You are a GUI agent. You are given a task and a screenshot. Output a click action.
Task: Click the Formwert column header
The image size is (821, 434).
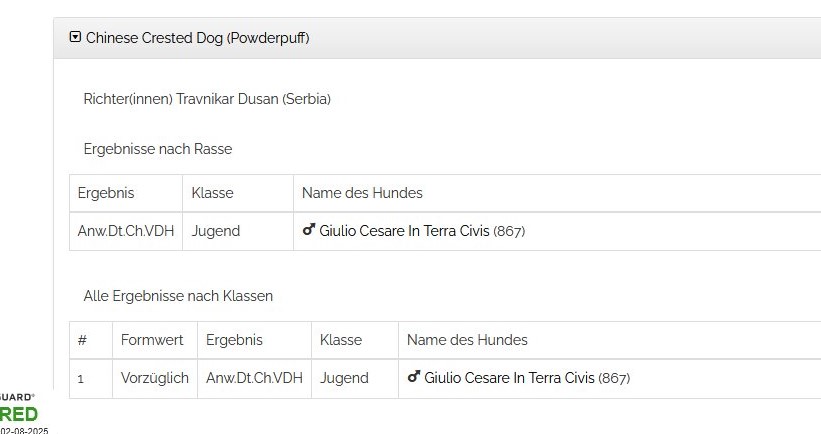coord(152,340)
